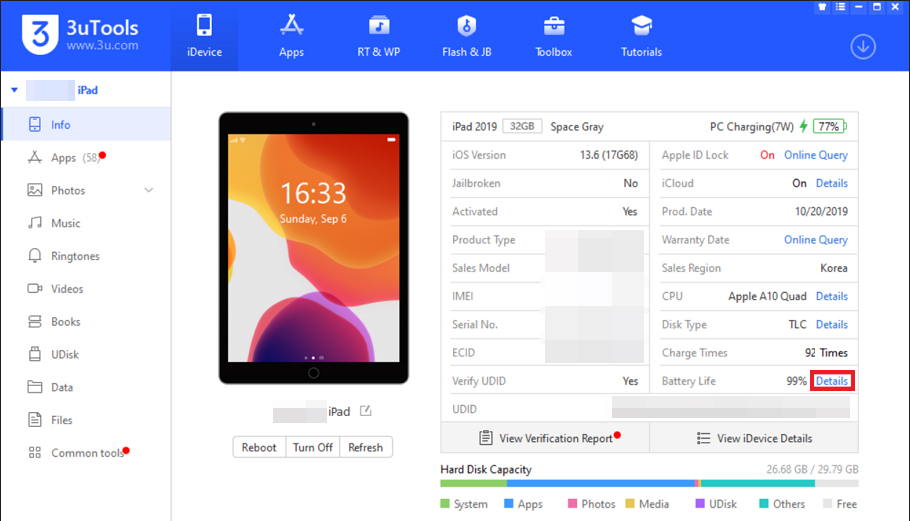Open Ringtones in the sidebar
Image resolution: width=910 pixels, height=521 pixels.
point(86,256)
